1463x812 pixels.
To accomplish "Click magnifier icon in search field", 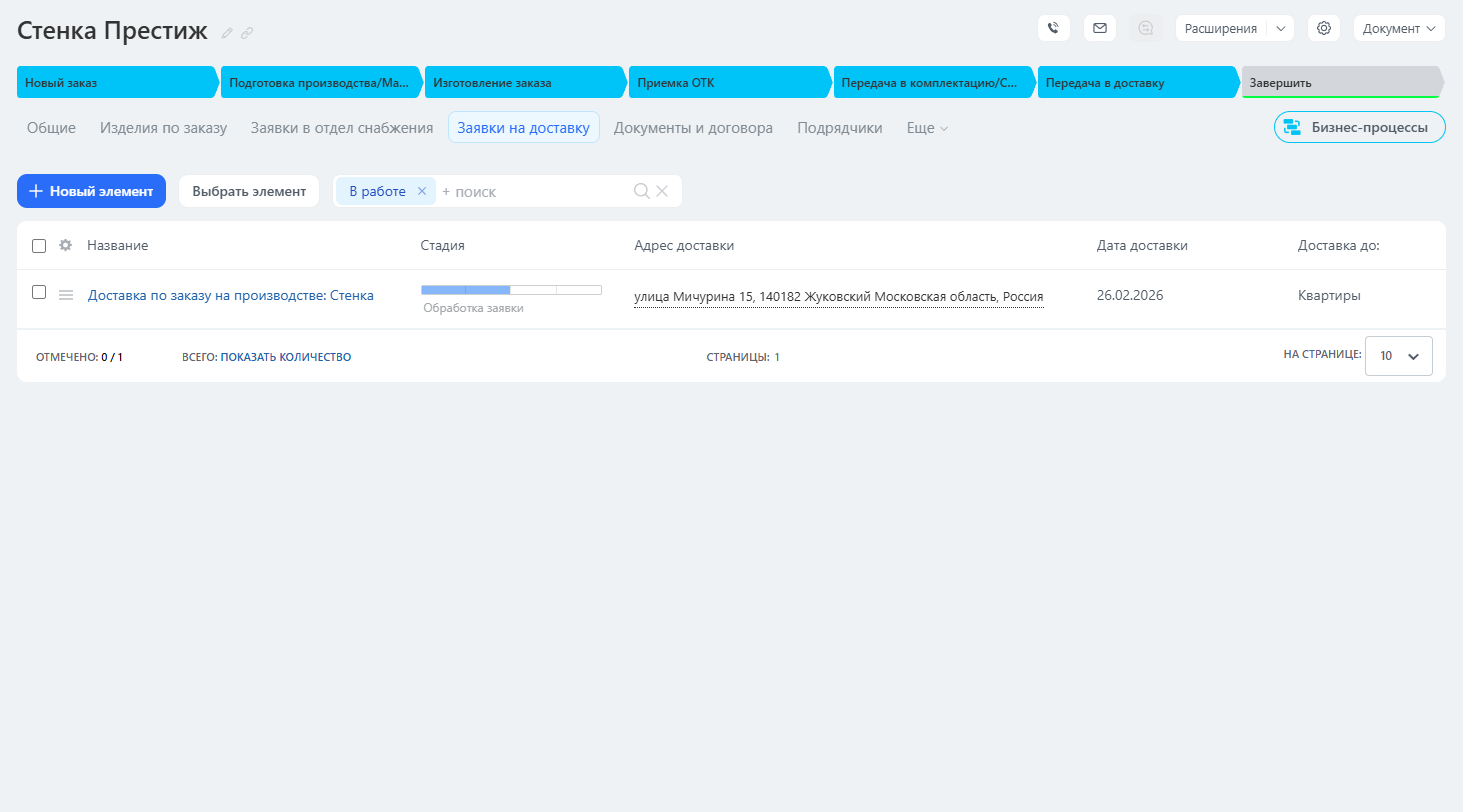I will pyautogui.click(x=642, y=191).
